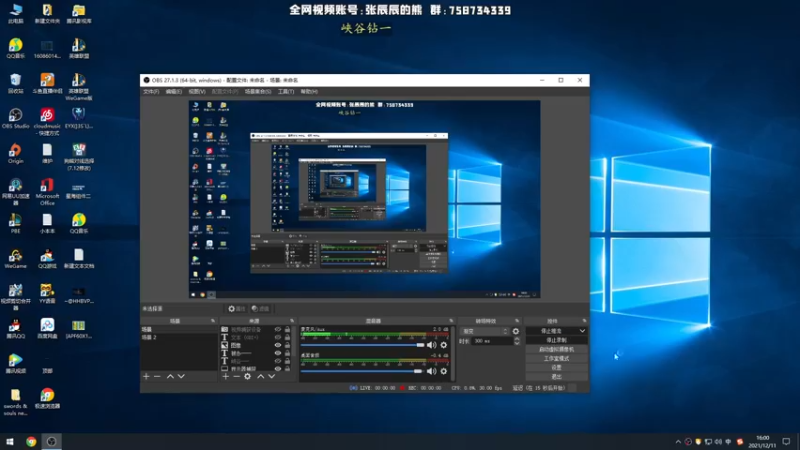800x450 pixels.
Task: Move the selected scene down
Action: click(181, 377)
